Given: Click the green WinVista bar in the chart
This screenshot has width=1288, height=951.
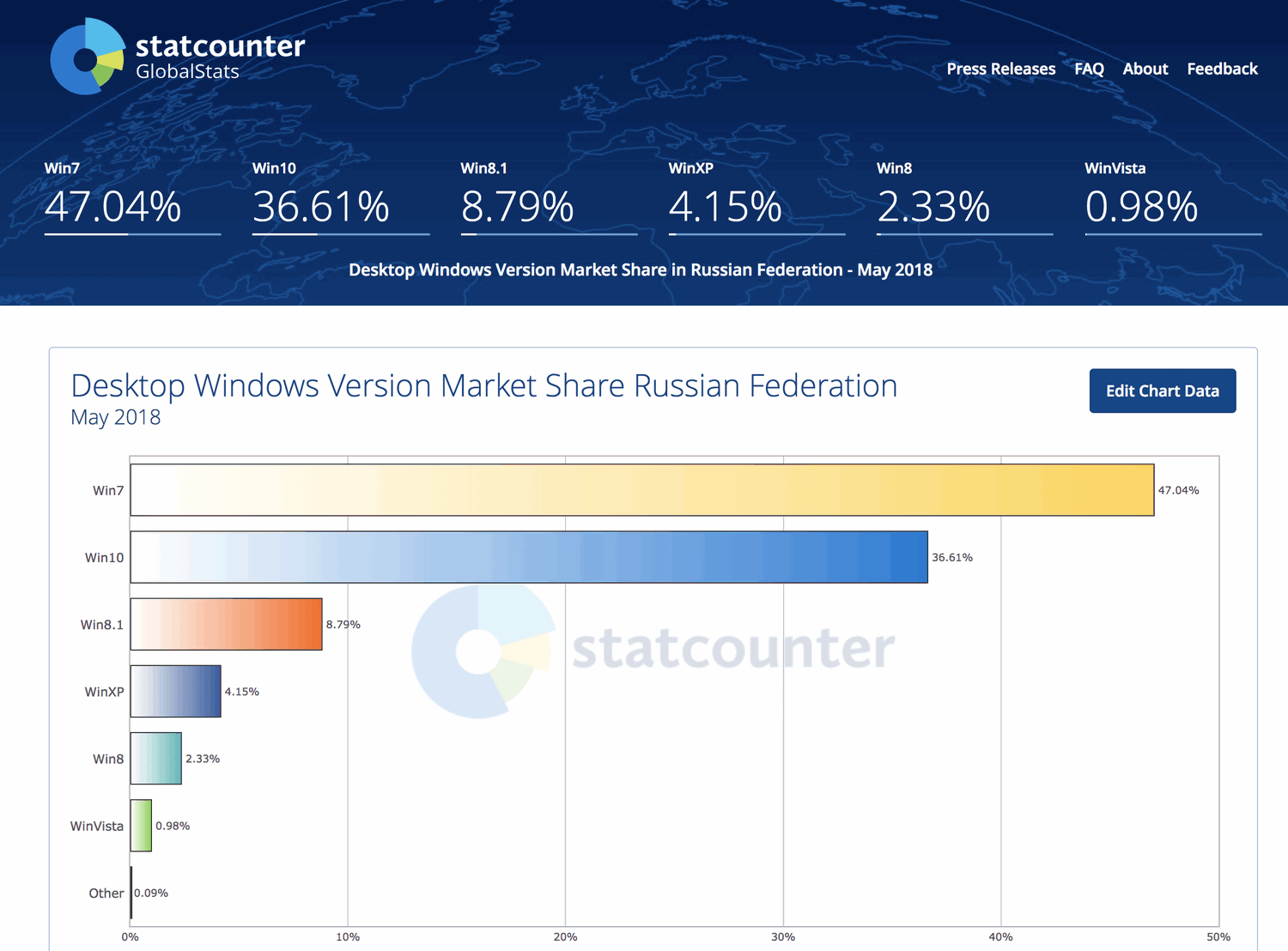Looking at the screenshot, I should click(x=140, y=826).
